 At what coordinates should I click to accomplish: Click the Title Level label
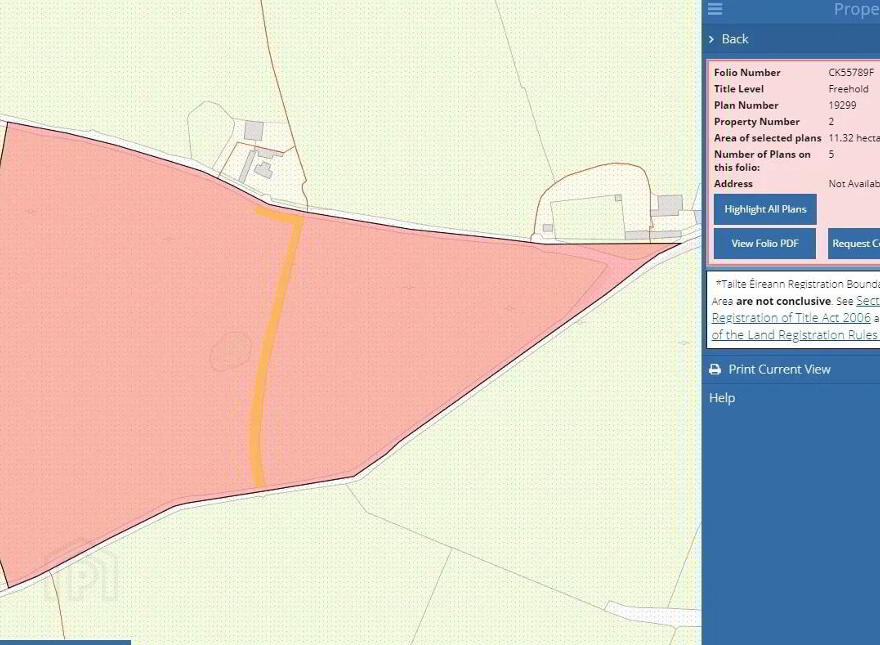click(739, 89)
